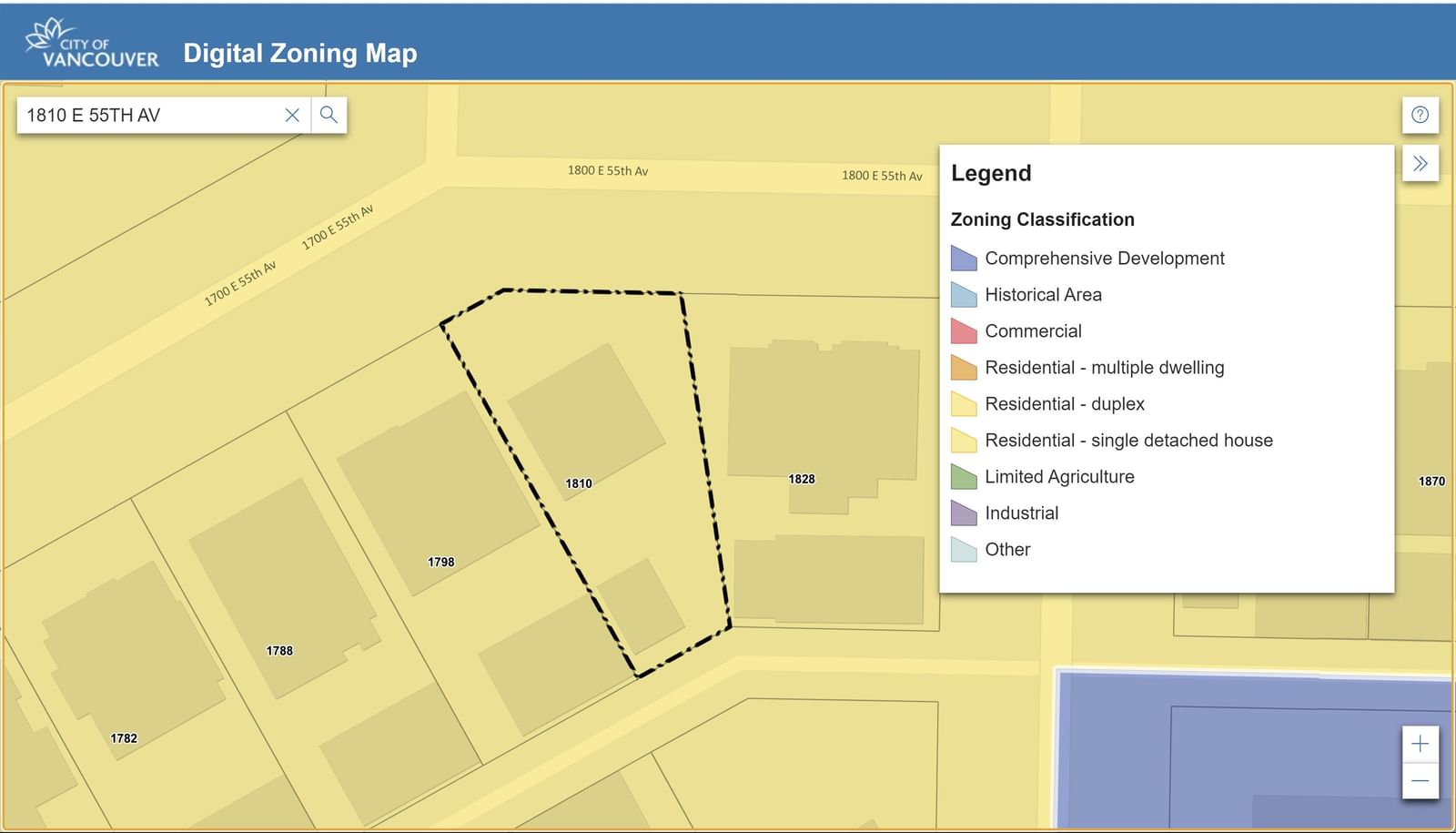Select the 1788 parcel on the map
This screenshot has height=833, width=1456.
[279, 650]
